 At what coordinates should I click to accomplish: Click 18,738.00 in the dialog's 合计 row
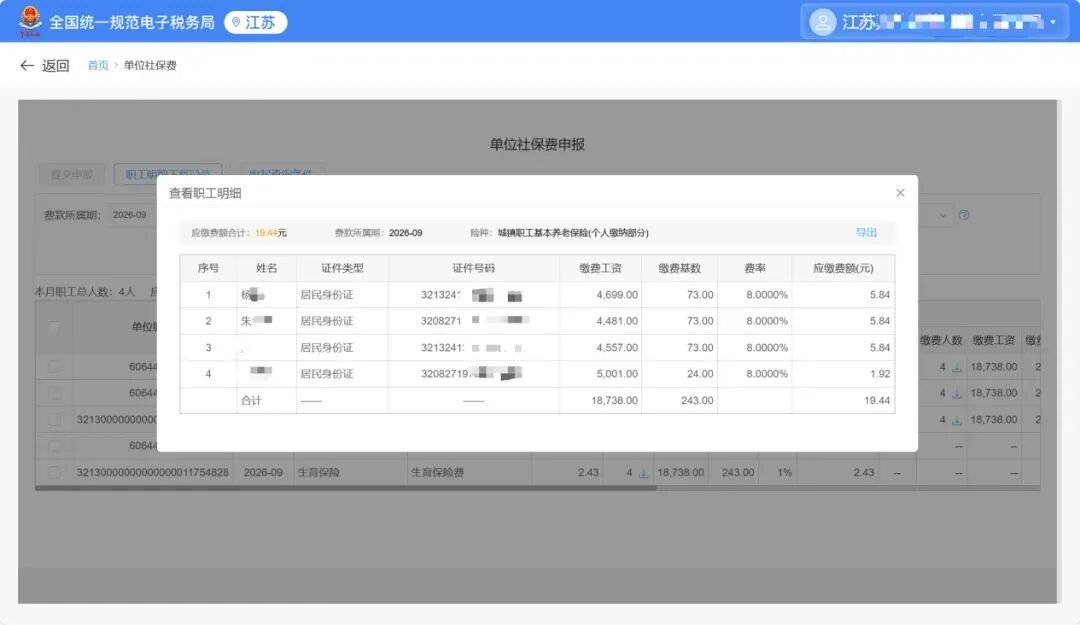(614, 400)
